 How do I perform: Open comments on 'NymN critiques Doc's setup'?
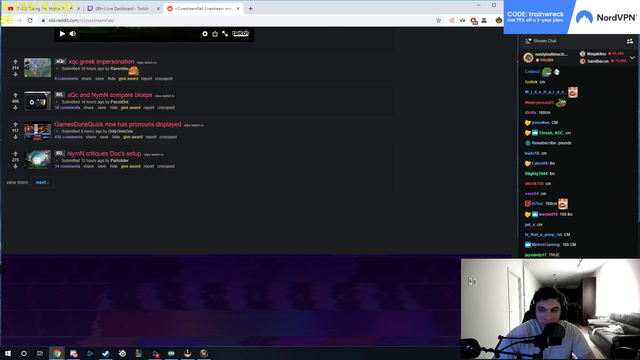click(x=67, y=167)
